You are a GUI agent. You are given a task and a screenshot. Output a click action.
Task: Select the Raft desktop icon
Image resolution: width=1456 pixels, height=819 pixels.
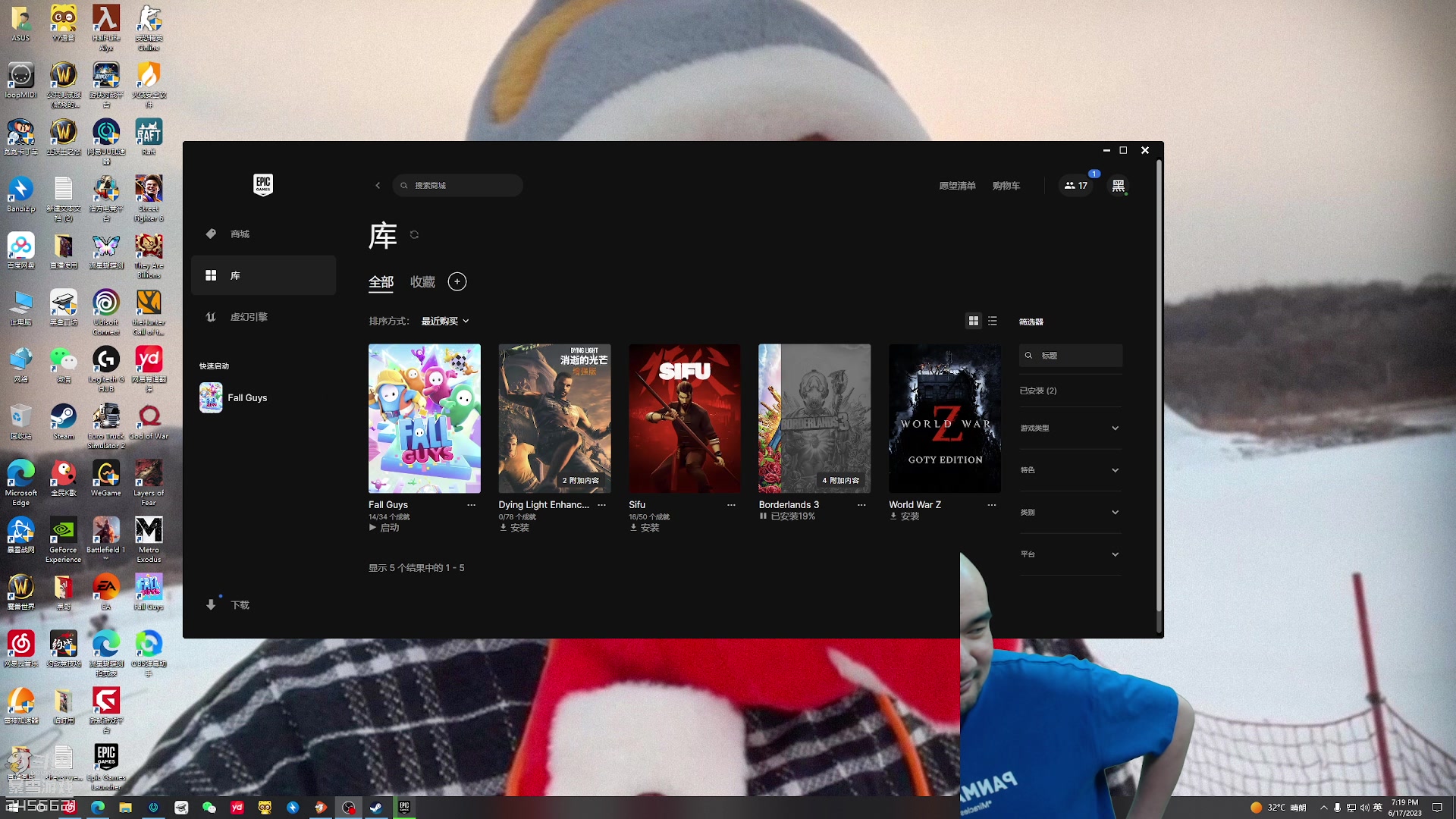coord(149,137)
